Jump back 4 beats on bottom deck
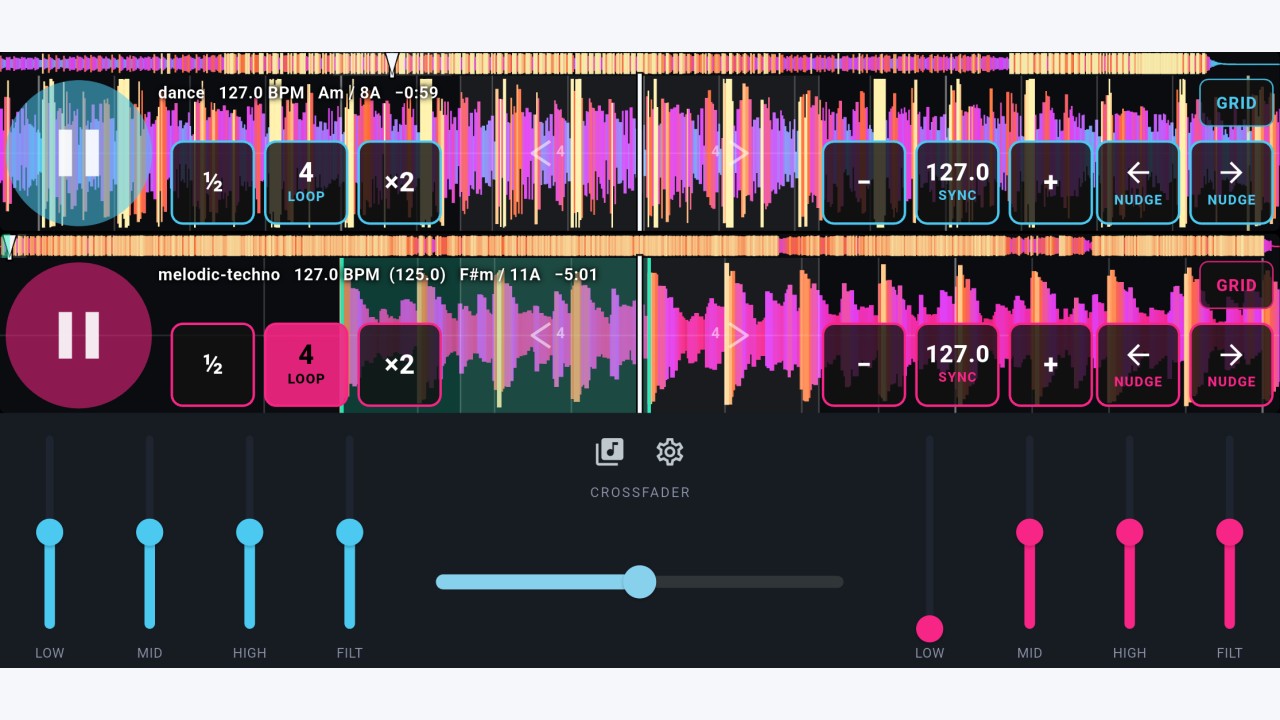This screenshot has width=1280, height=720. point(548,334)
